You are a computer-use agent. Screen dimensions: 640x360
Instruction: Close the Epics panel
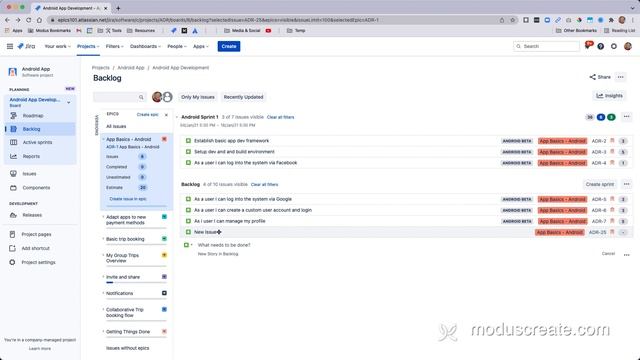click(166, 115)
